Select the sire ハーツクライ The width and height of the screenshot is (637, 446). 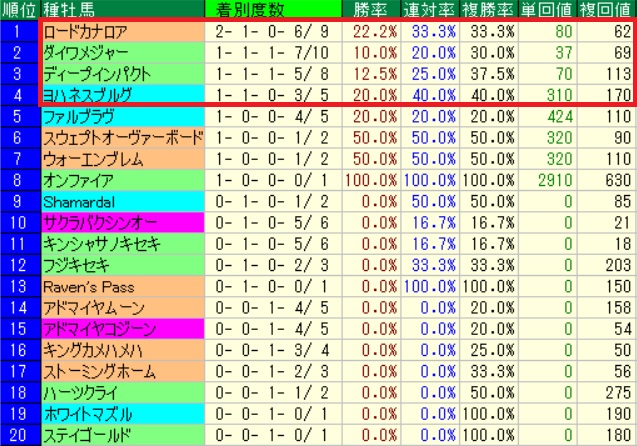123,392
